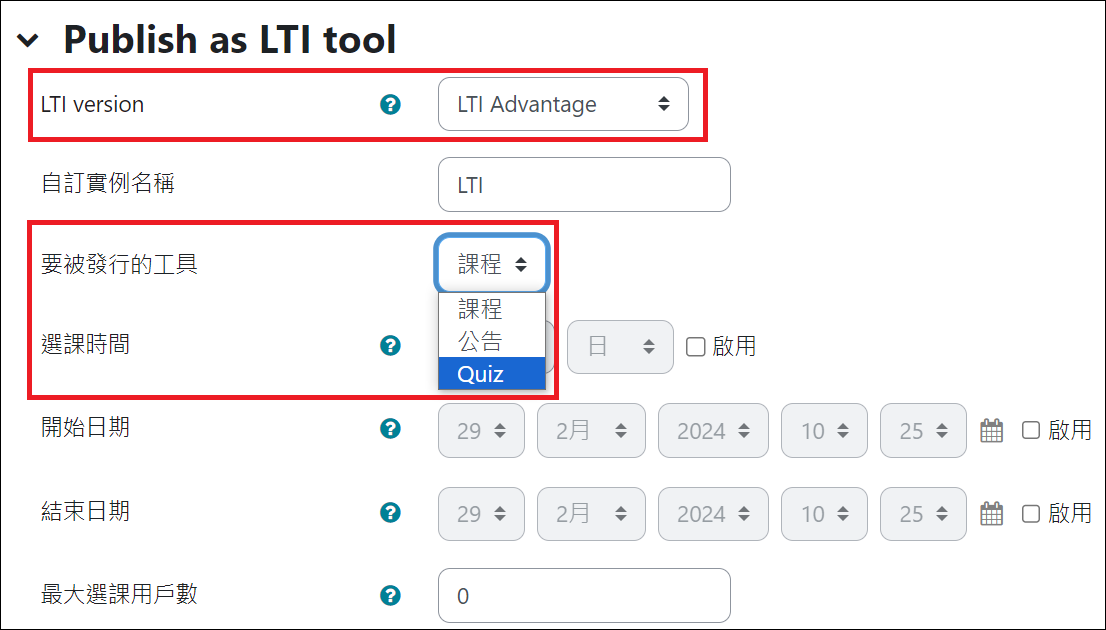Viewport: 1106px width, 630px height.
Task: Check 啟用 next to 結束日期
Action: pos(1029,513)
